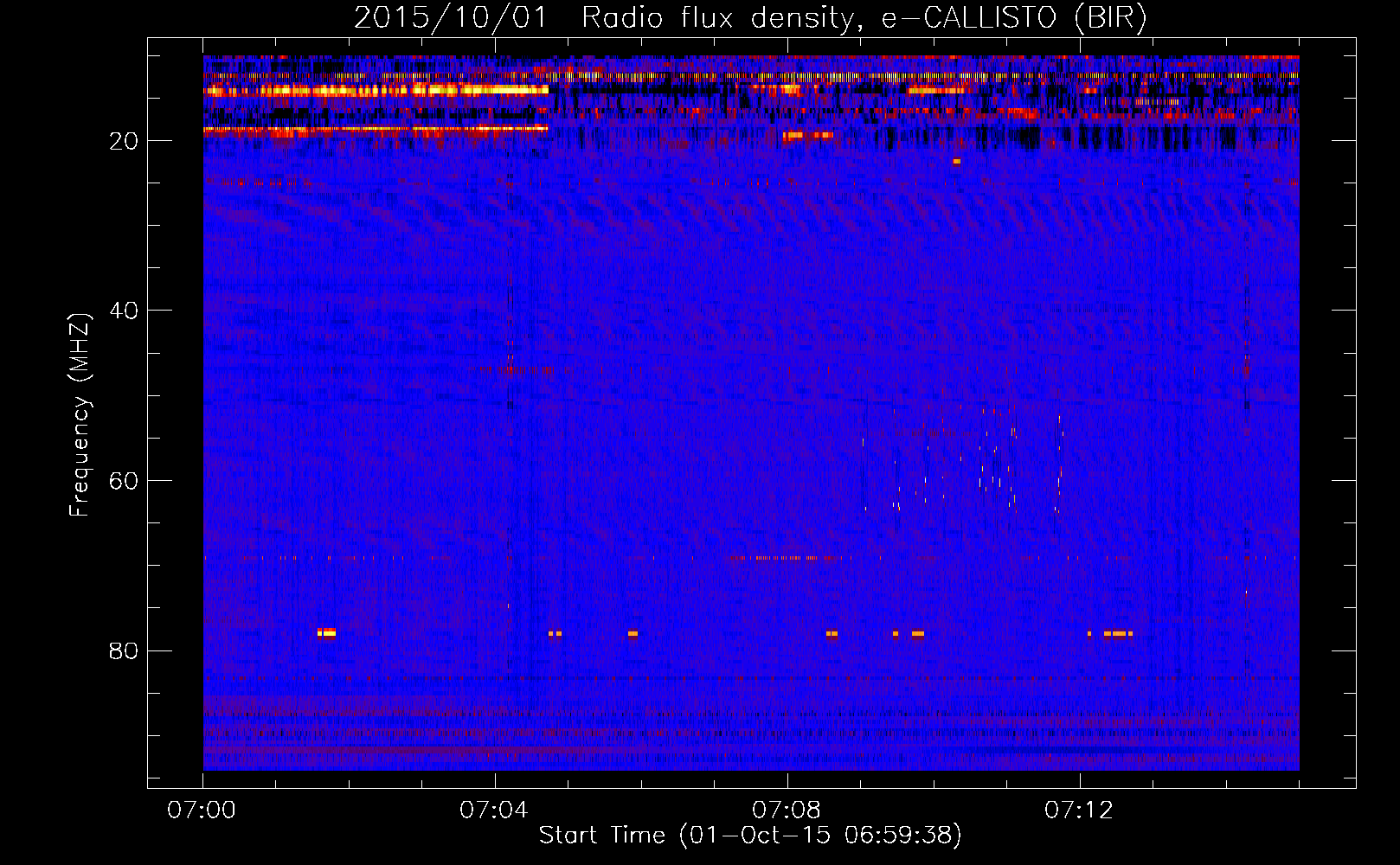This screenshot has height=865, width=1400.
Task: Click the plot title 'Radio flux density, e-CALLISTO (BIR)'
Action: tap(864, 18)
